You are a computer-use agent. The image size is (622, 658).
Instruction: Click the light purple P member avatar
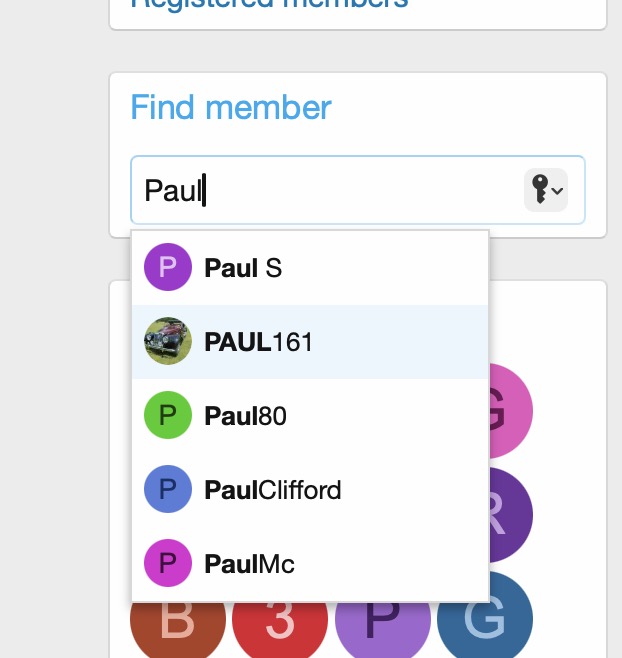point(382,626)
